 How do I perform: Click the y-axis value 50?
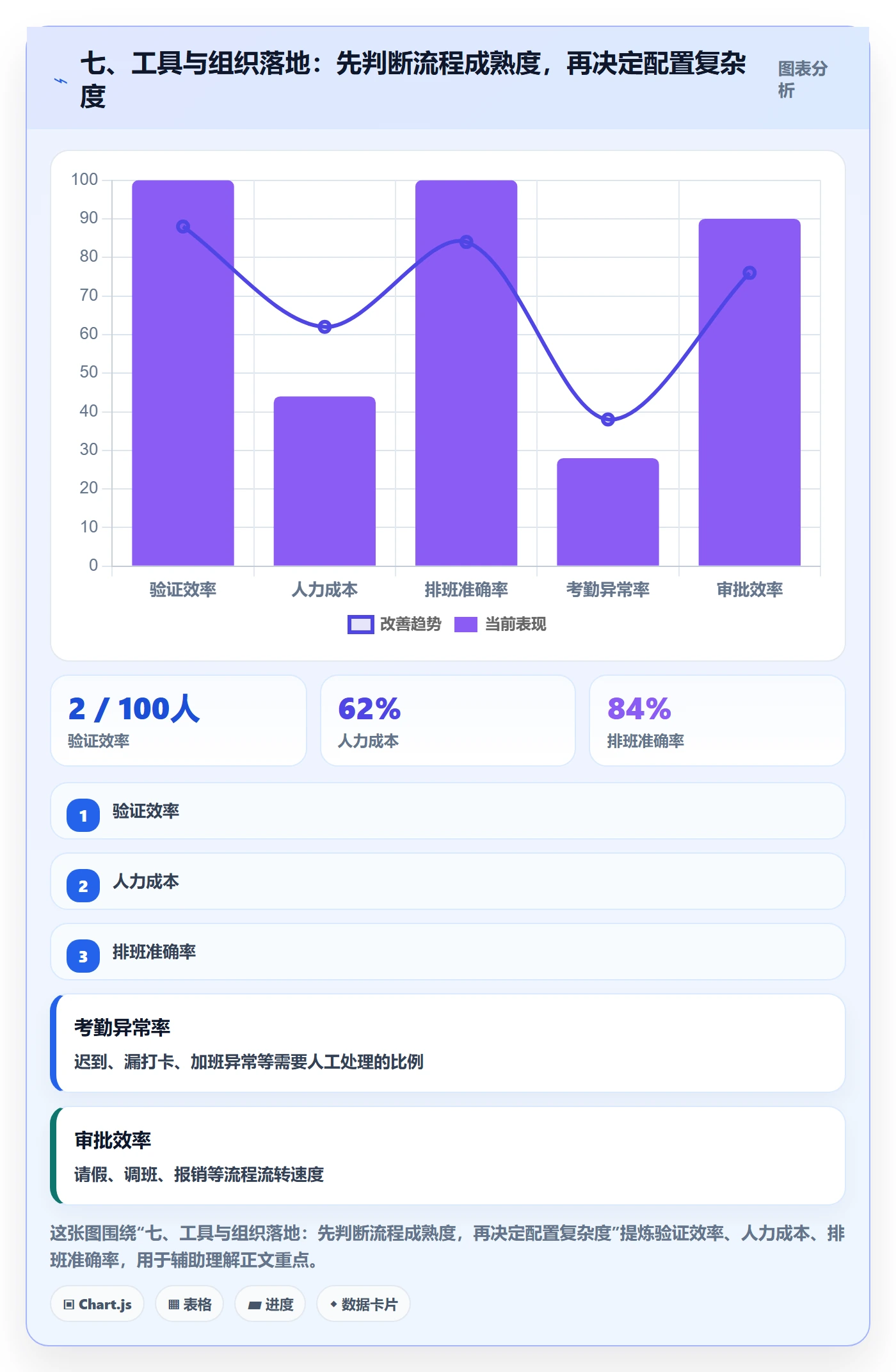[x=89, y=372]
